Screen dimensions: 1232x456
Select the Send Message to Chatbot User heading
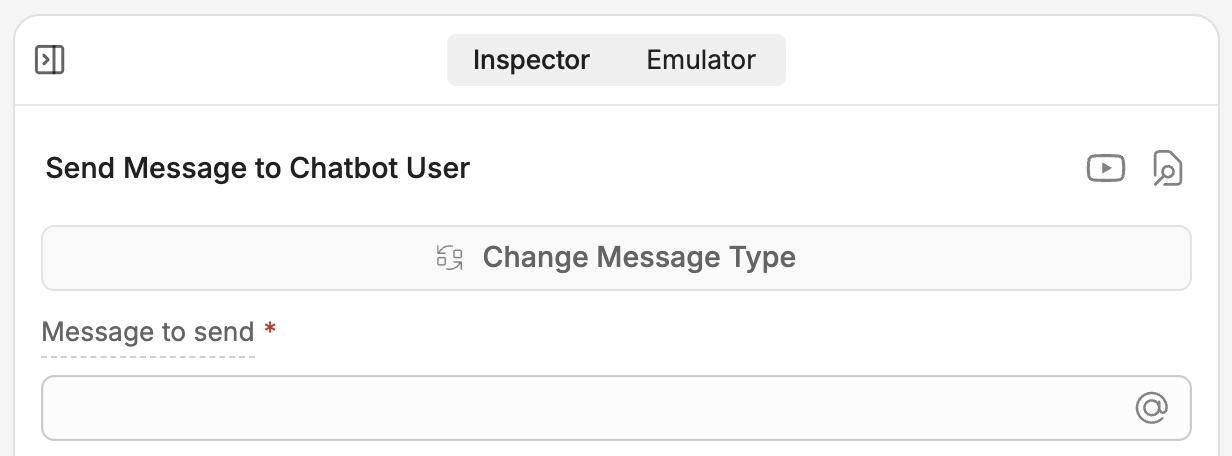pos(258,168)
